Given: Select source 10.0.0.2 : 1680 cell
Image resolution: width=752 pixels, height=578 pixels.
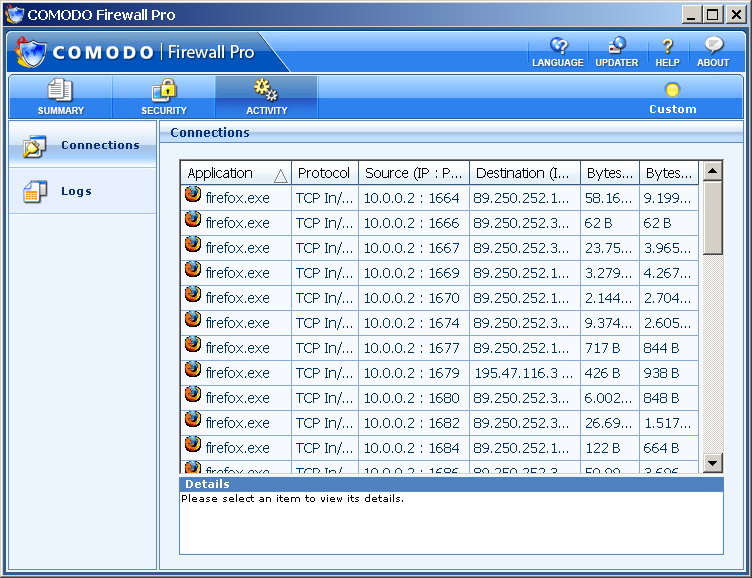Looking at the screenshot, I should [x=414, y=398].
